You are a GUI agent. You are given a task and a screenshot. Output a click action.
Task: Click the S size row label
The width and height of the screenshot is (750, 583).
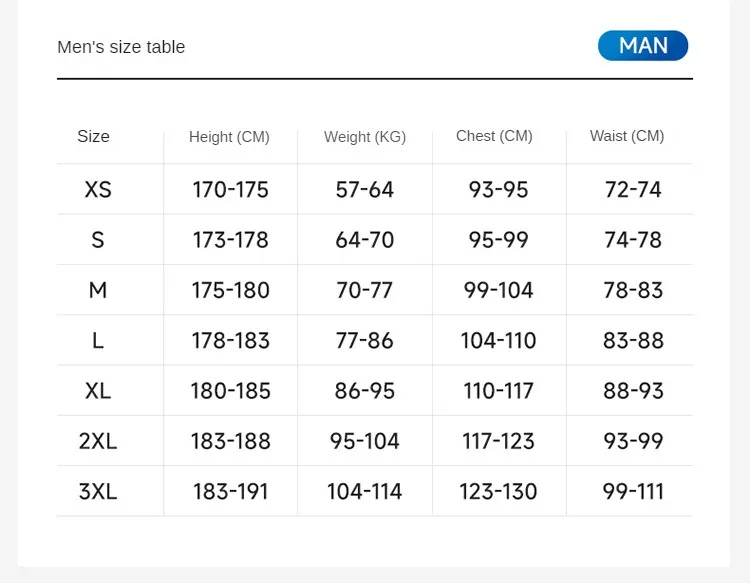coord(98,240)
